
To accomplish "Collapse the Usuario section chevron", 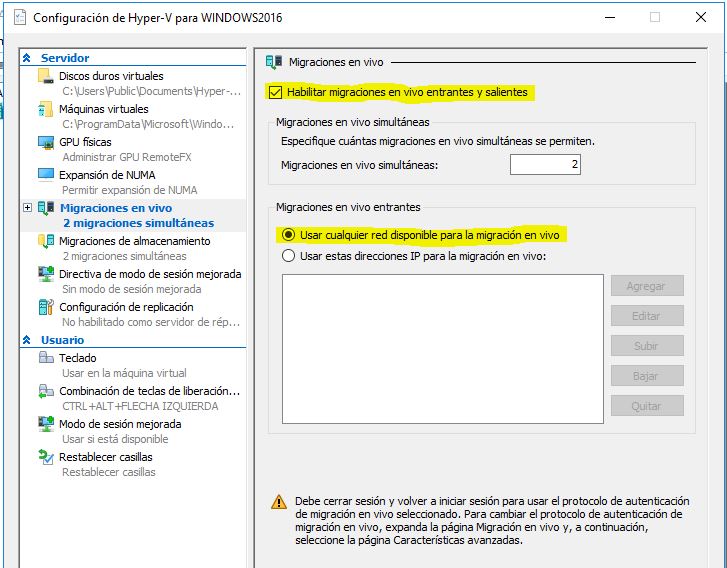I will coord(27,340).
